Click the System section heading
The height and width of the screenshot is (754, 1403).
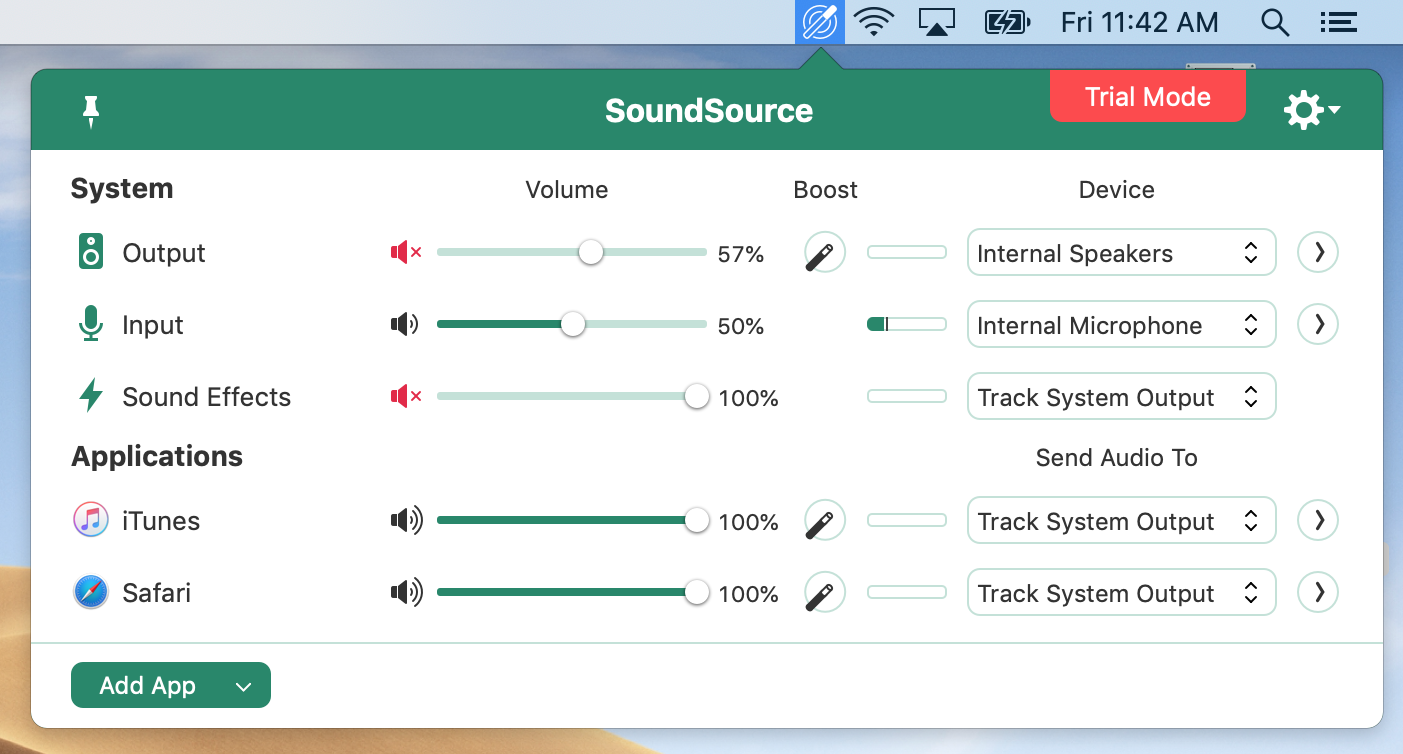122,189
